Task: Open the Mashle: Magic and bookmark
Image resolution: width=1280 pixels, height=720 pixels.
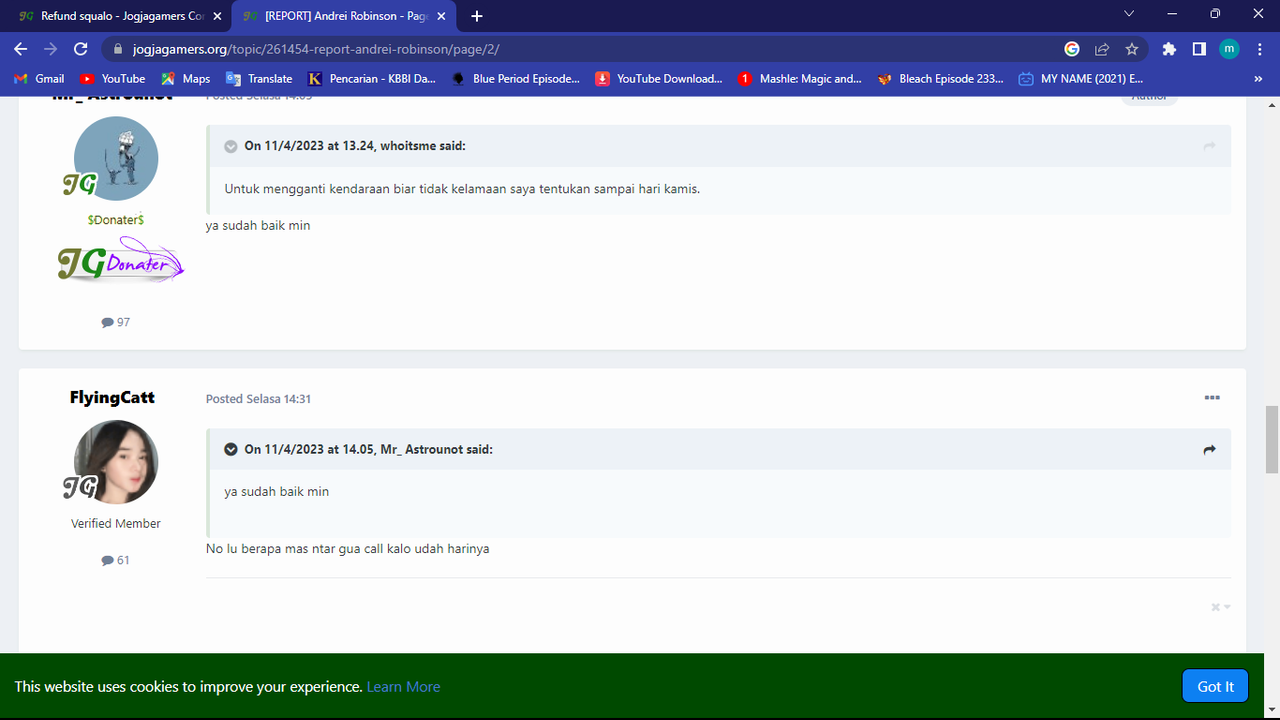Action: click(800, 79)
